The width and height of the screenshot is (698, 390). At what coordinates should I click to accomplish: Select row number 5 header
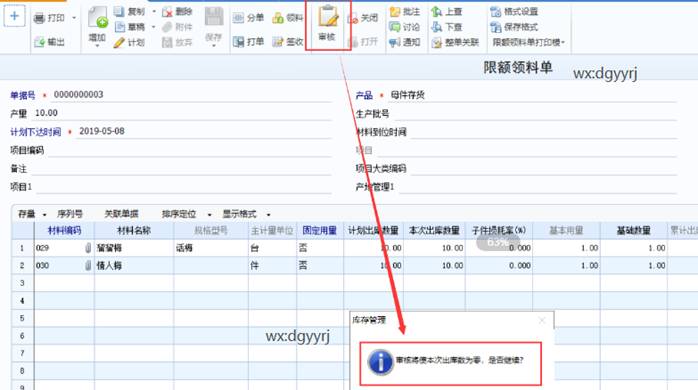pos(22,318)
